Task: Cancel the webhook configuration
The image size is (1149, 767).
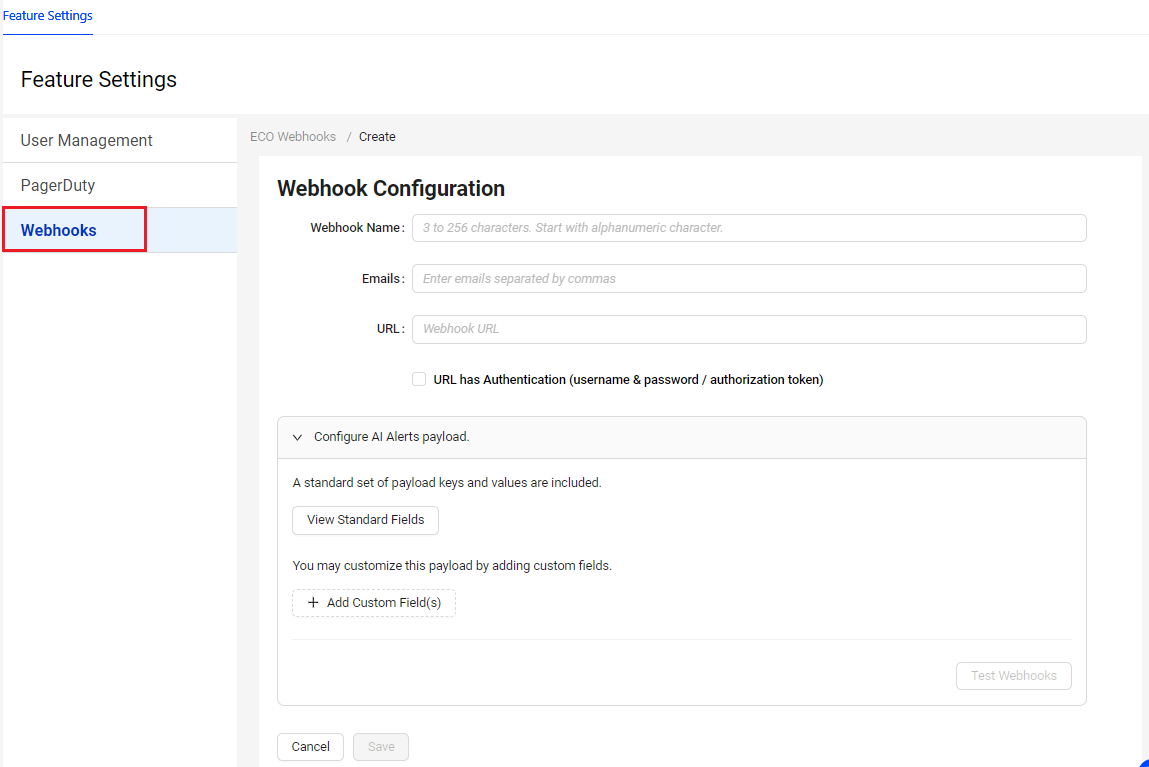Action: coord(310,747)
